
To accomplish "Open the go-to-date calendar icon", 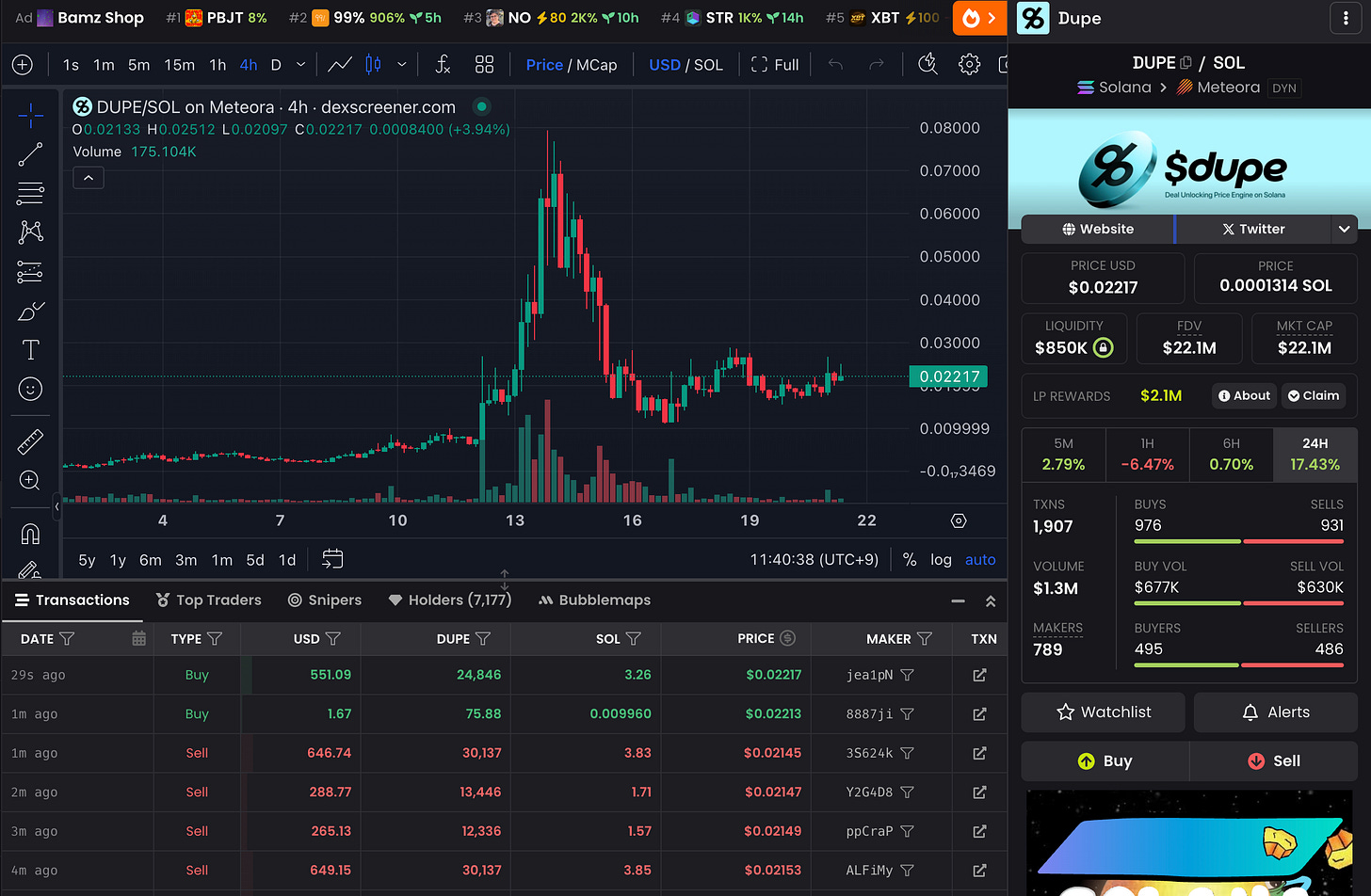I will tap(332, 559).
